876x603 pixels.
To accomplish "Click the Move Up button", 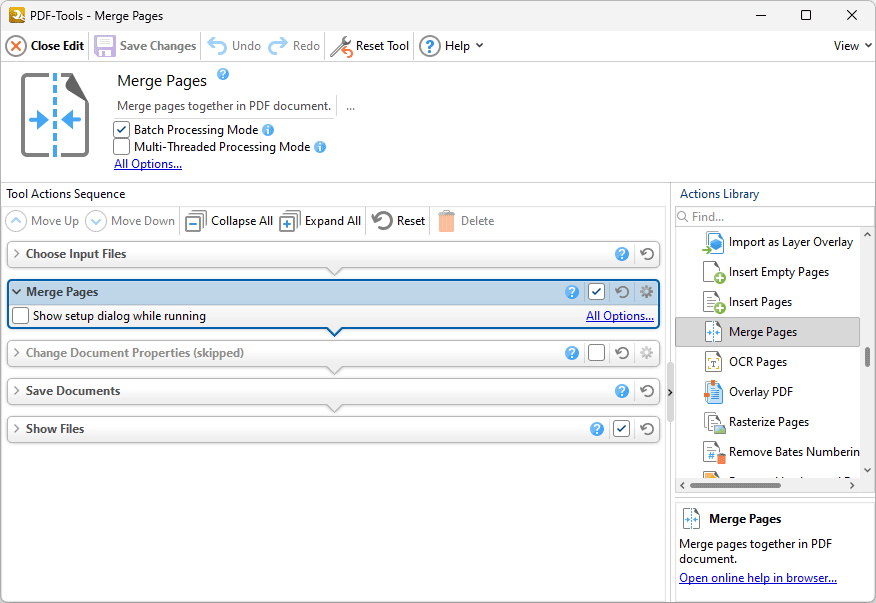I will (42, 221).
